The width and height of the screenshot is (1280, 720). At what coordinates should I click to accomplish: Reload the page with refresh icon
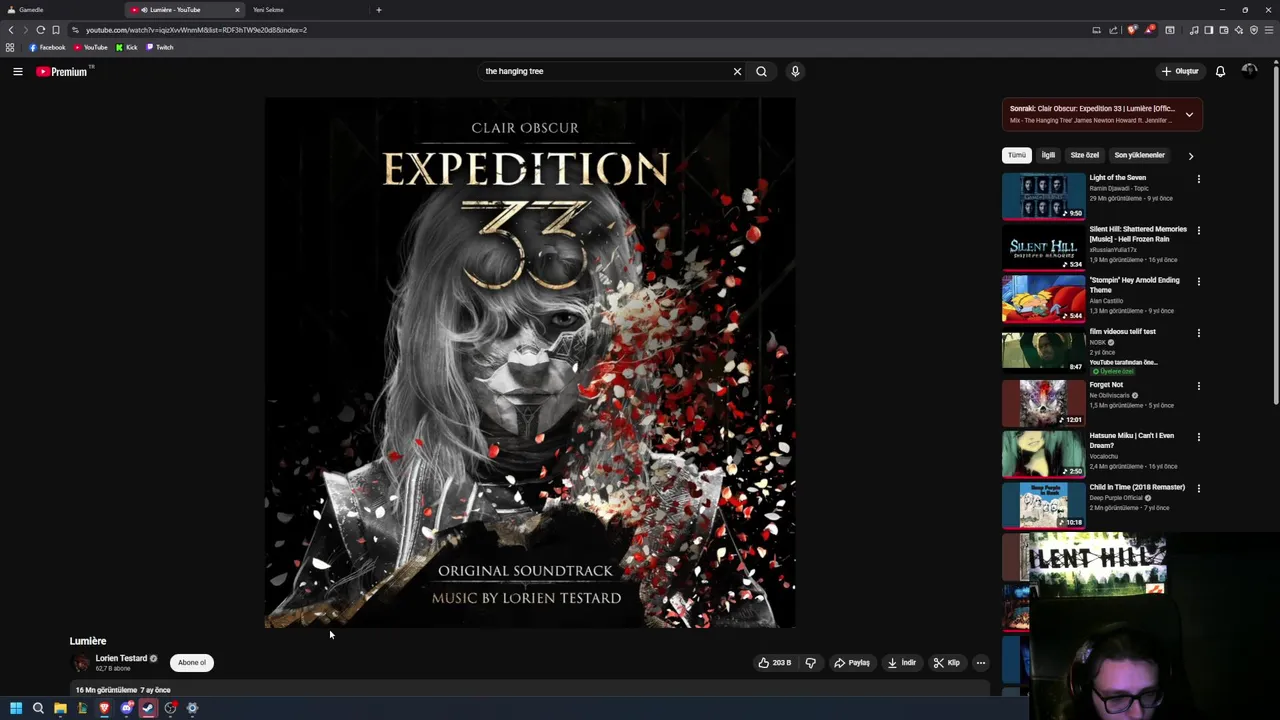pos(40,30)
